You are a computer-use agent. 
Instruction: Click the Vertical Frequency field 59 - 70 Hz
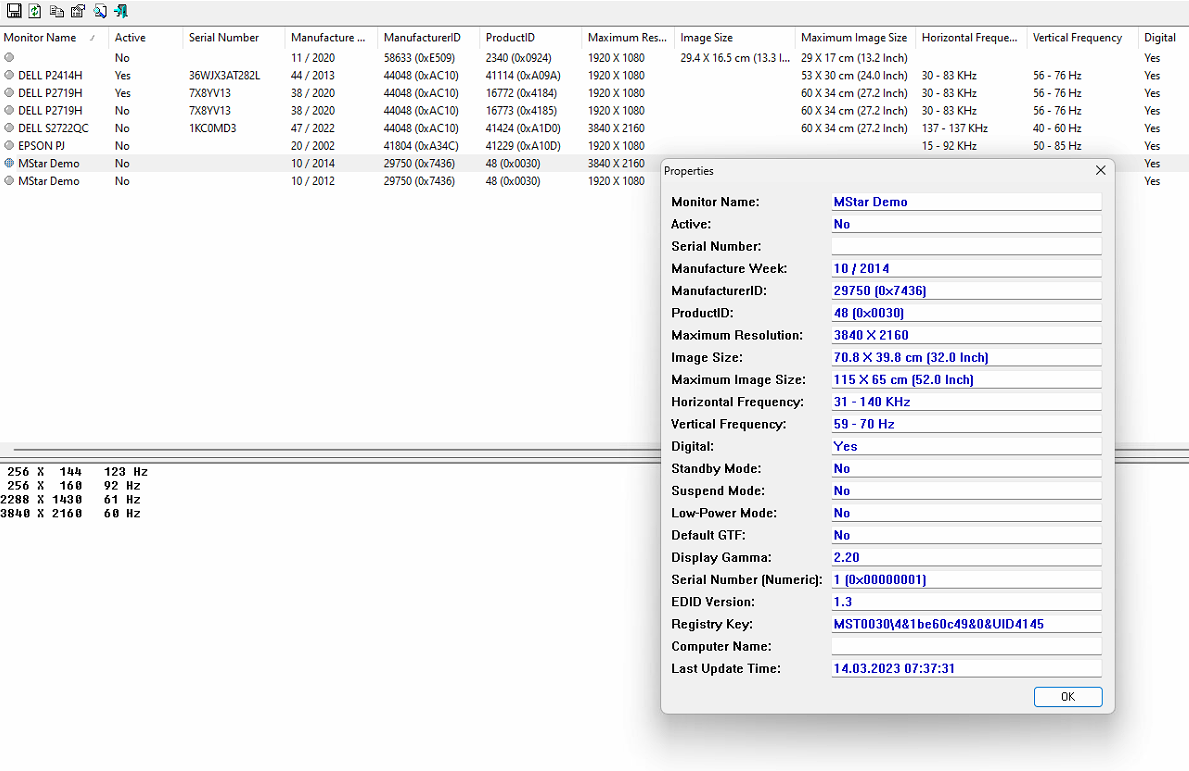966,424
